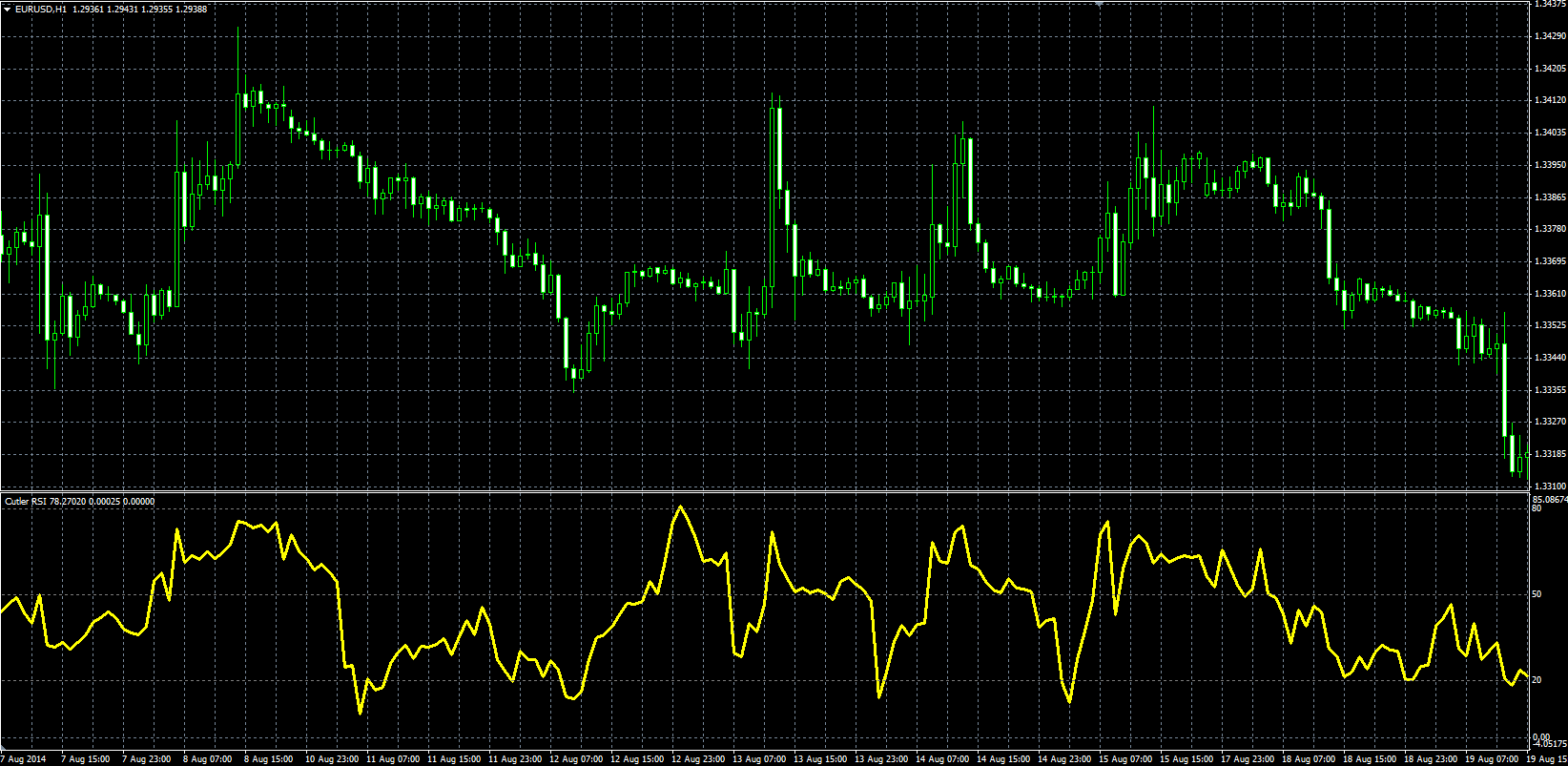Click the 14 Aug 07:00 time label

(x=942, y=759)
